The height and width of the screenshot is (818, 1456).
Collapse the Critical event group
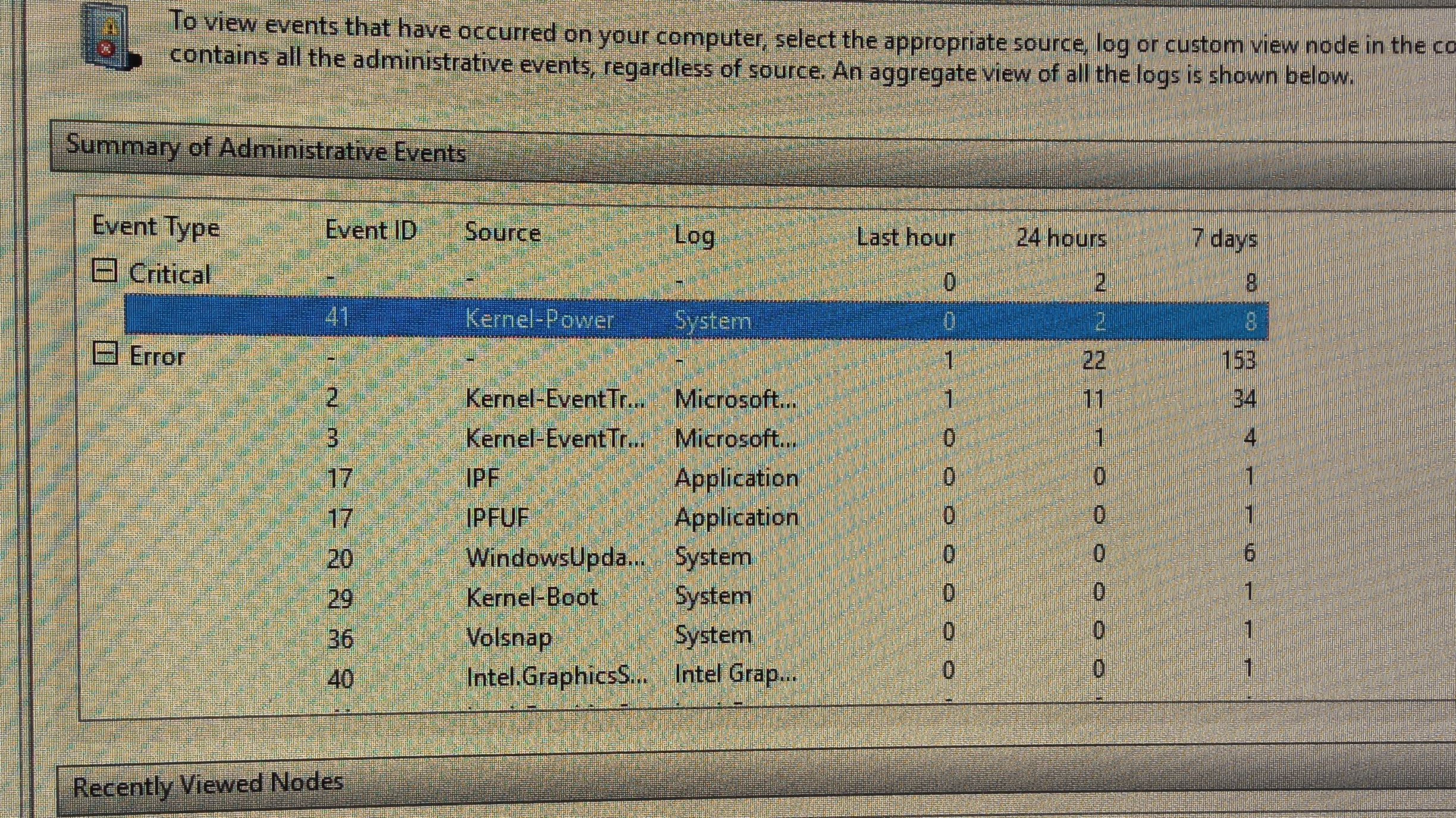coord(105,271)
